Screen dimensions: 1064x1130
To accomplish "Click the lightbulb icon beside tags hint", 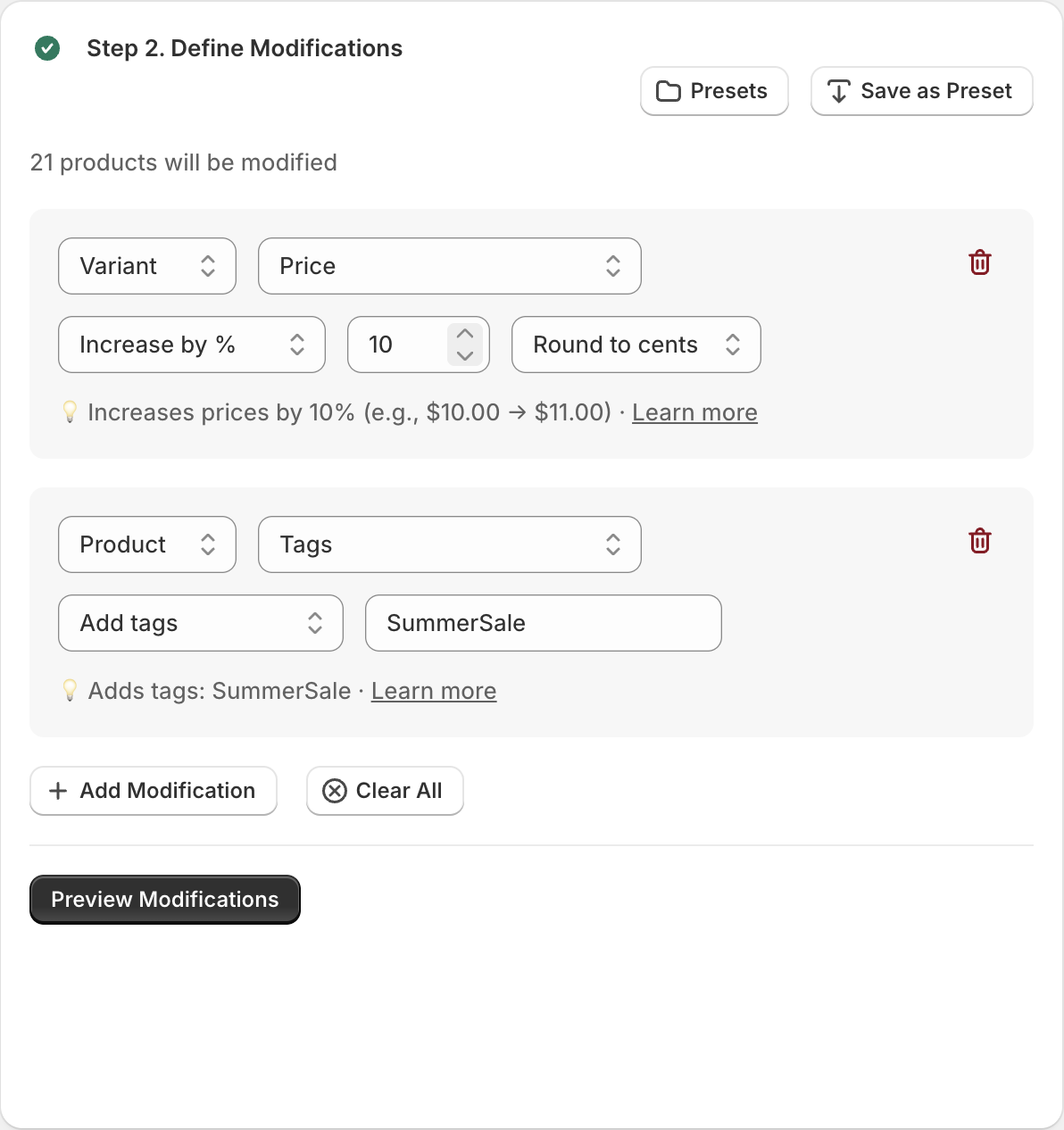I will point(70,690).
